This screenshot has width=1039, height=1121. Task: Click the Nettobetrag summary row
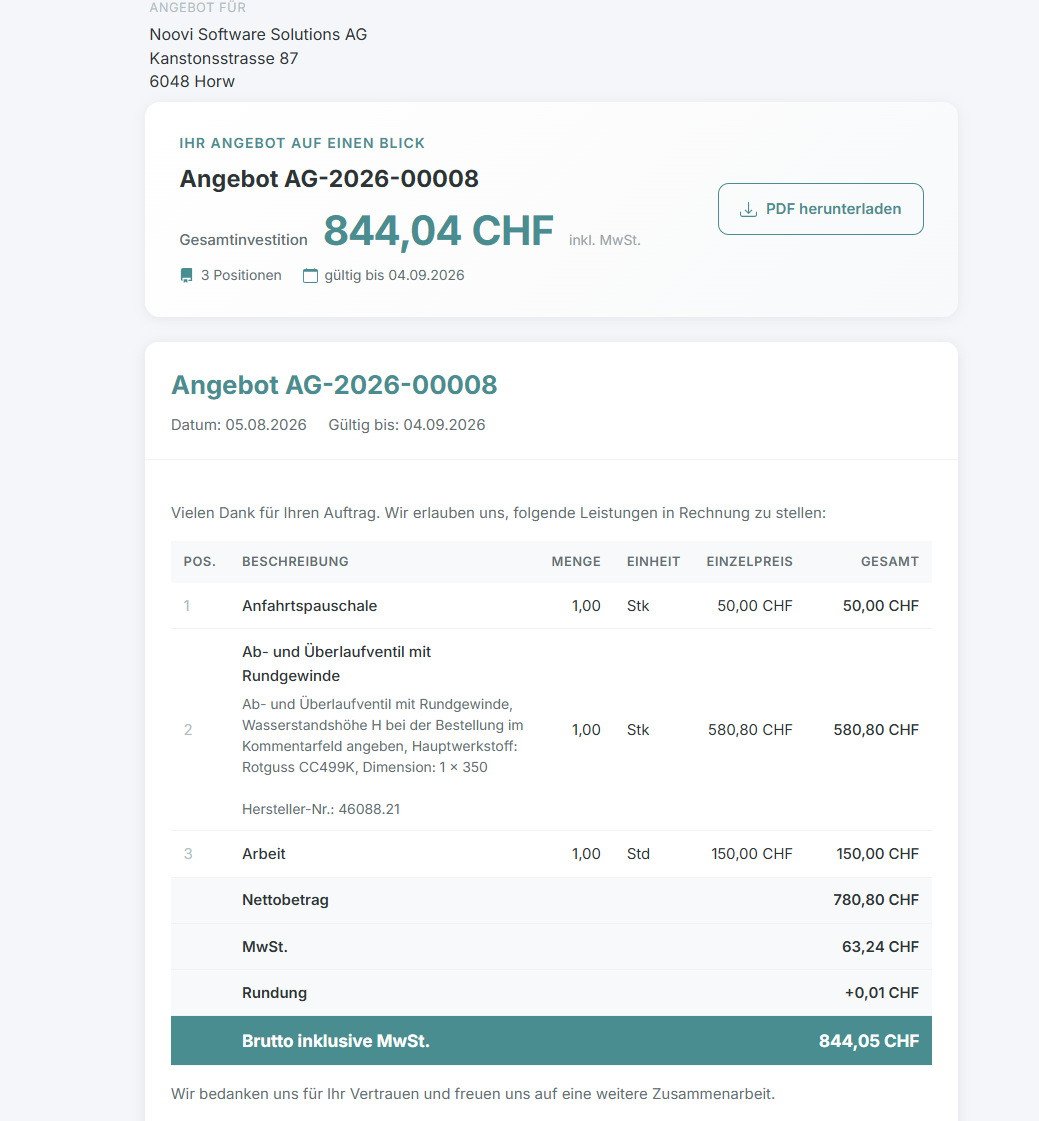pos(551,900)
